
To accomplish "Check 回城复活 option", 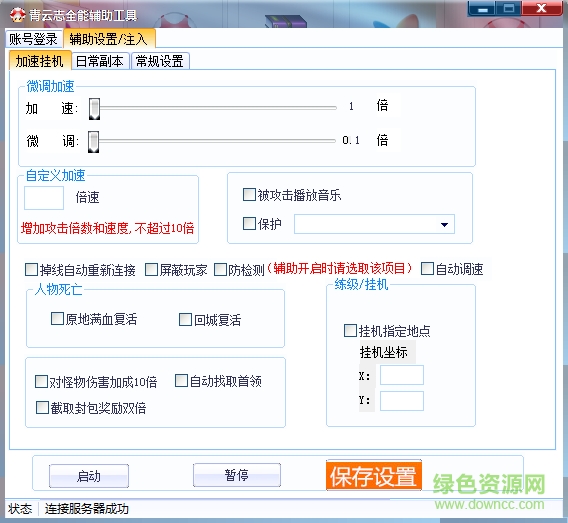I will click(185, 319).
